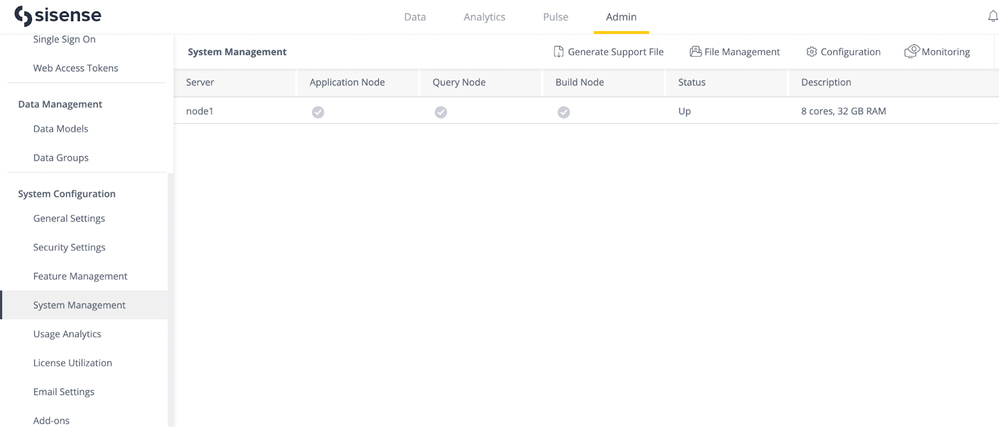Open the Analytics tab
Image resolution: width=999 pixels, height=427 pixels.
484,17
